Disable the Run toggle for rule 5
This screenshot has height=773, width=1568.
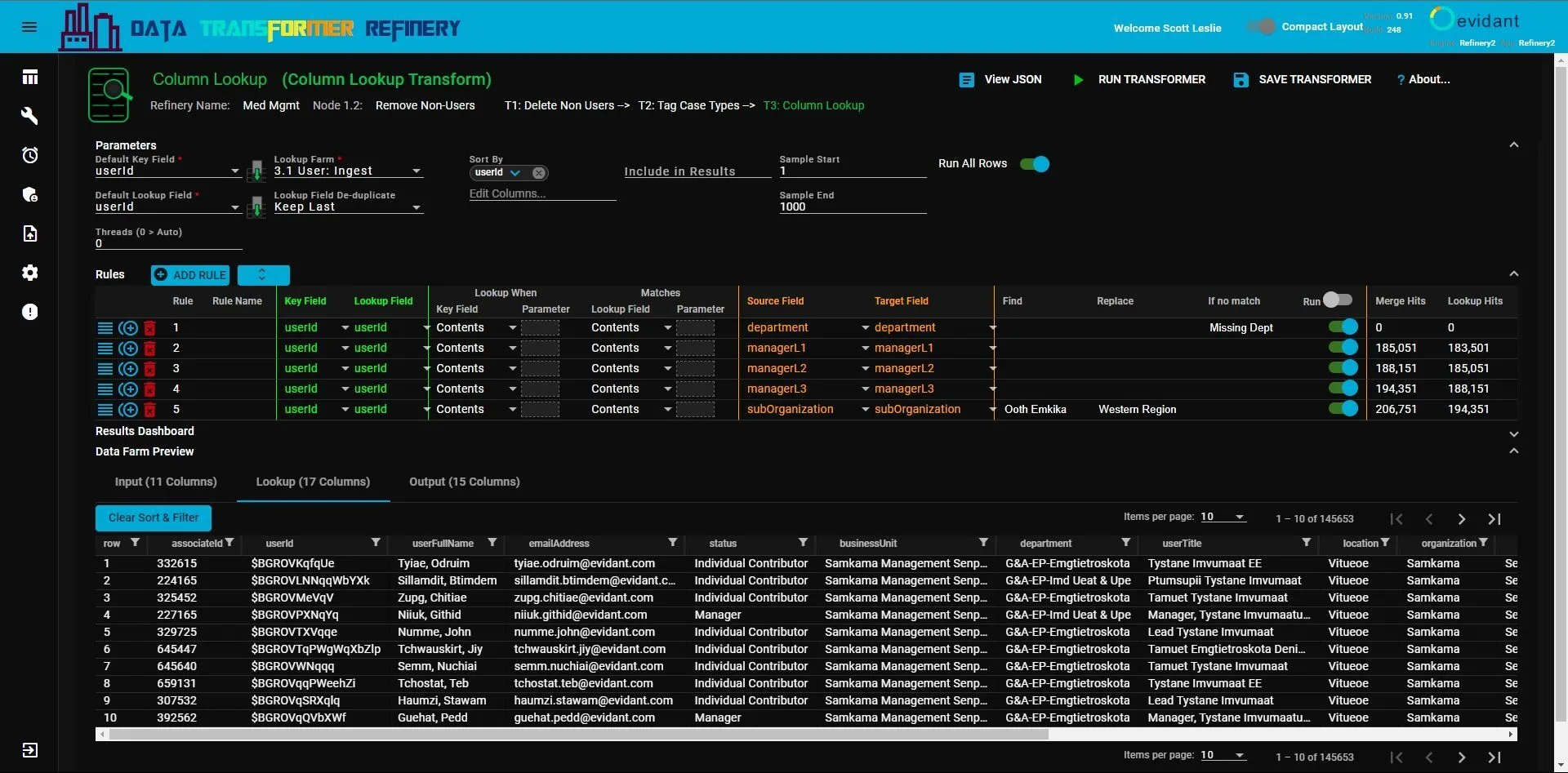coord(1343,409)
